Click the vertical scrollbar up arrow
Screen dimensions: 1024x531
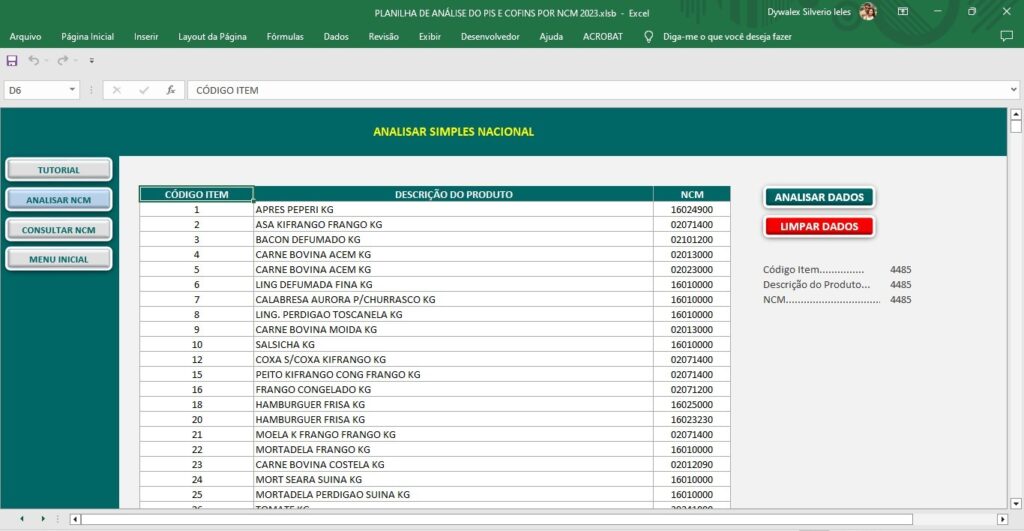(1015, 116)
